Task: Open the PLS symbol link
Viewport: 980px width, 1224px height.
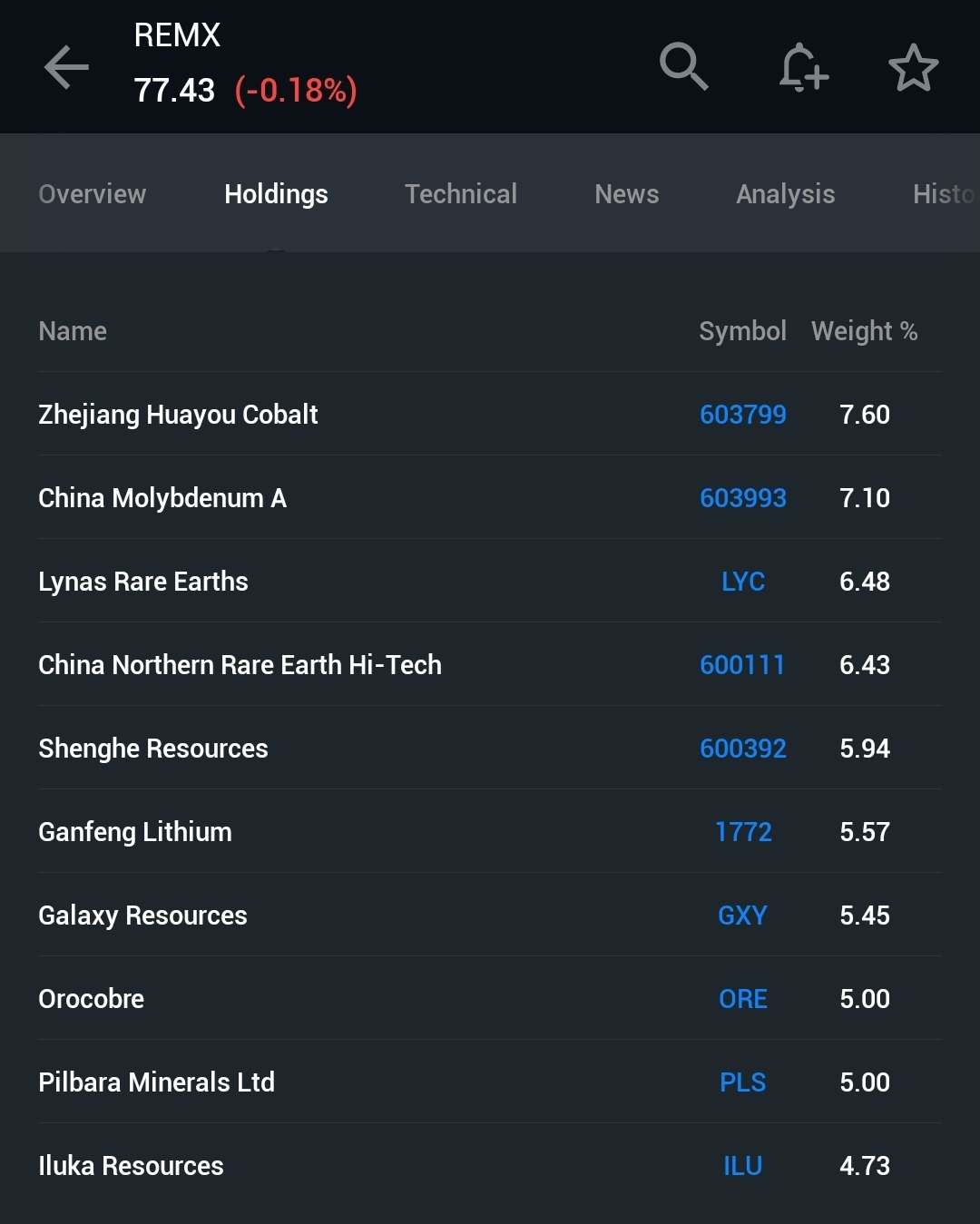Action: pyautogui.click(x=743, y=1082)
